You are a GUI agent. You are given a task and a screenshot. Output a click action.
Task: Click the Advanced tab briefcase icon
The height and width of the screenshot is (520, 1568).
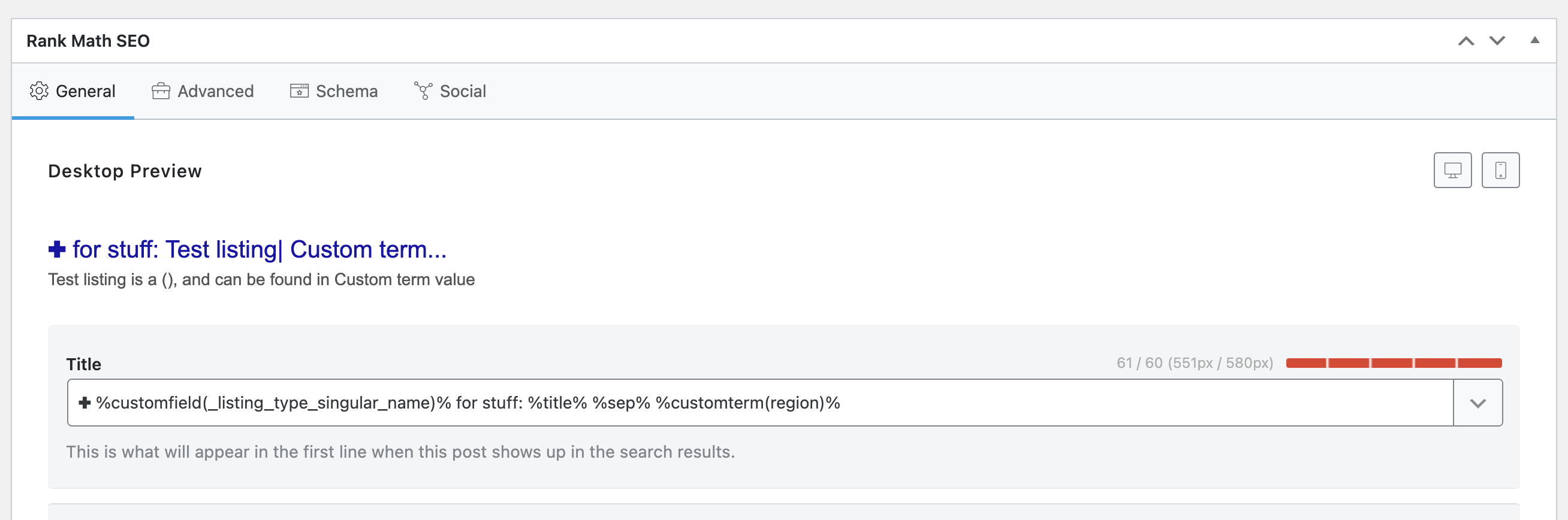coord(161,91)
